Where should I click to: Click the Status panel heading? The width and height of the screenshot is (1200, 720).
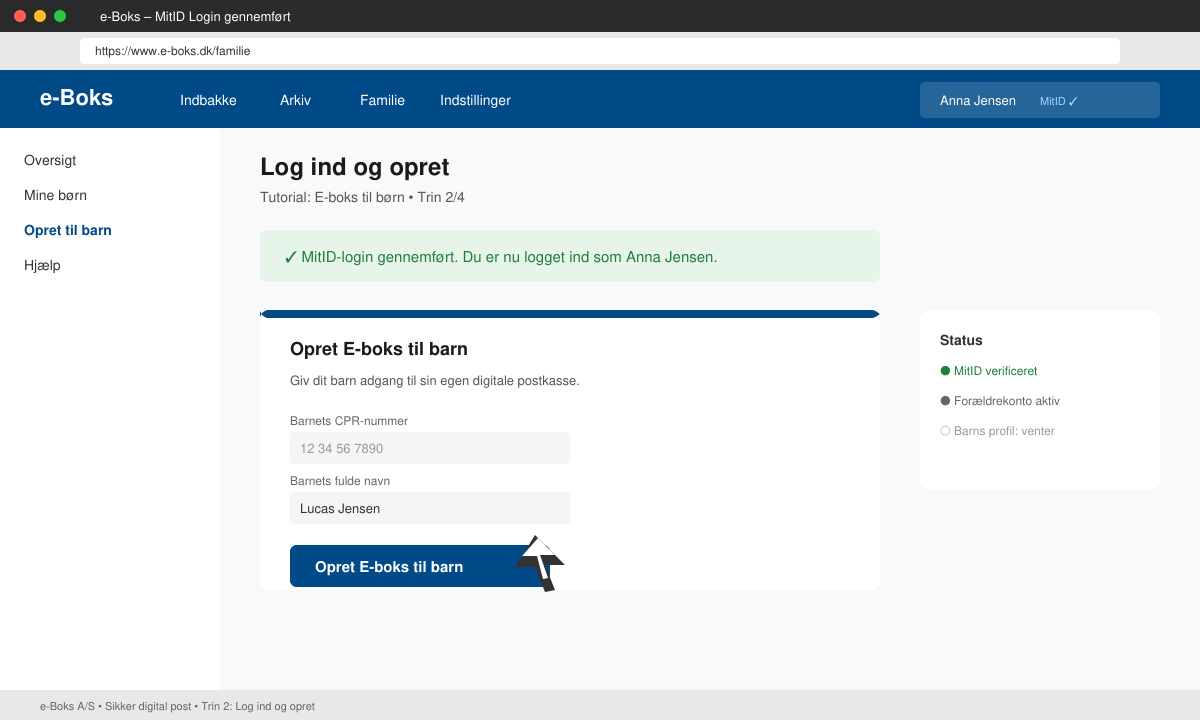click(961, 340)
